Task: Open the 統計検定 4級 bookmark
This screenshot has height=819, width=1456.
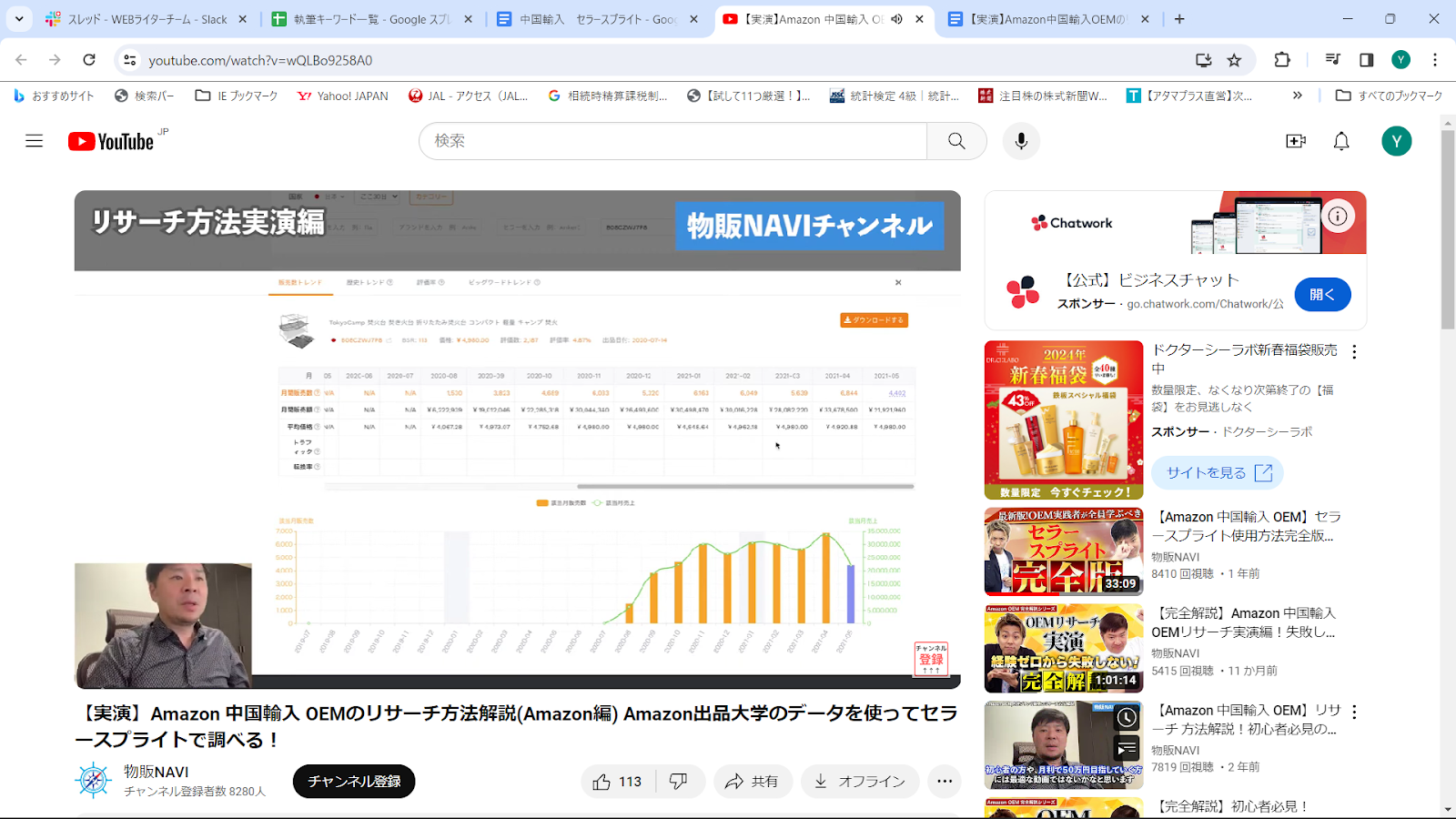Action: pyautogui.click(x=894, y=96)
